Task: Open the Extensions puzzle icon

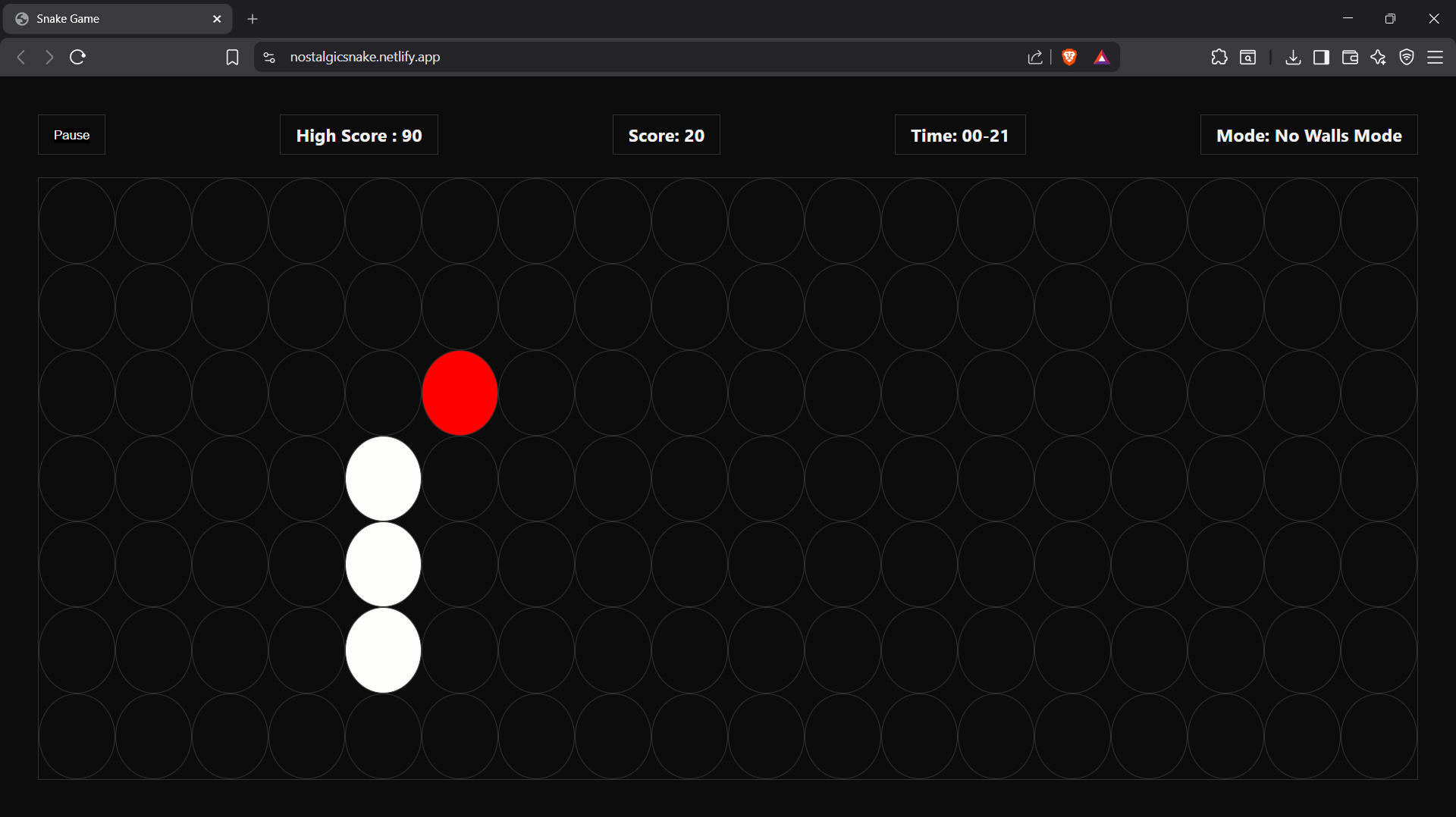Action: pos(1219,57)
